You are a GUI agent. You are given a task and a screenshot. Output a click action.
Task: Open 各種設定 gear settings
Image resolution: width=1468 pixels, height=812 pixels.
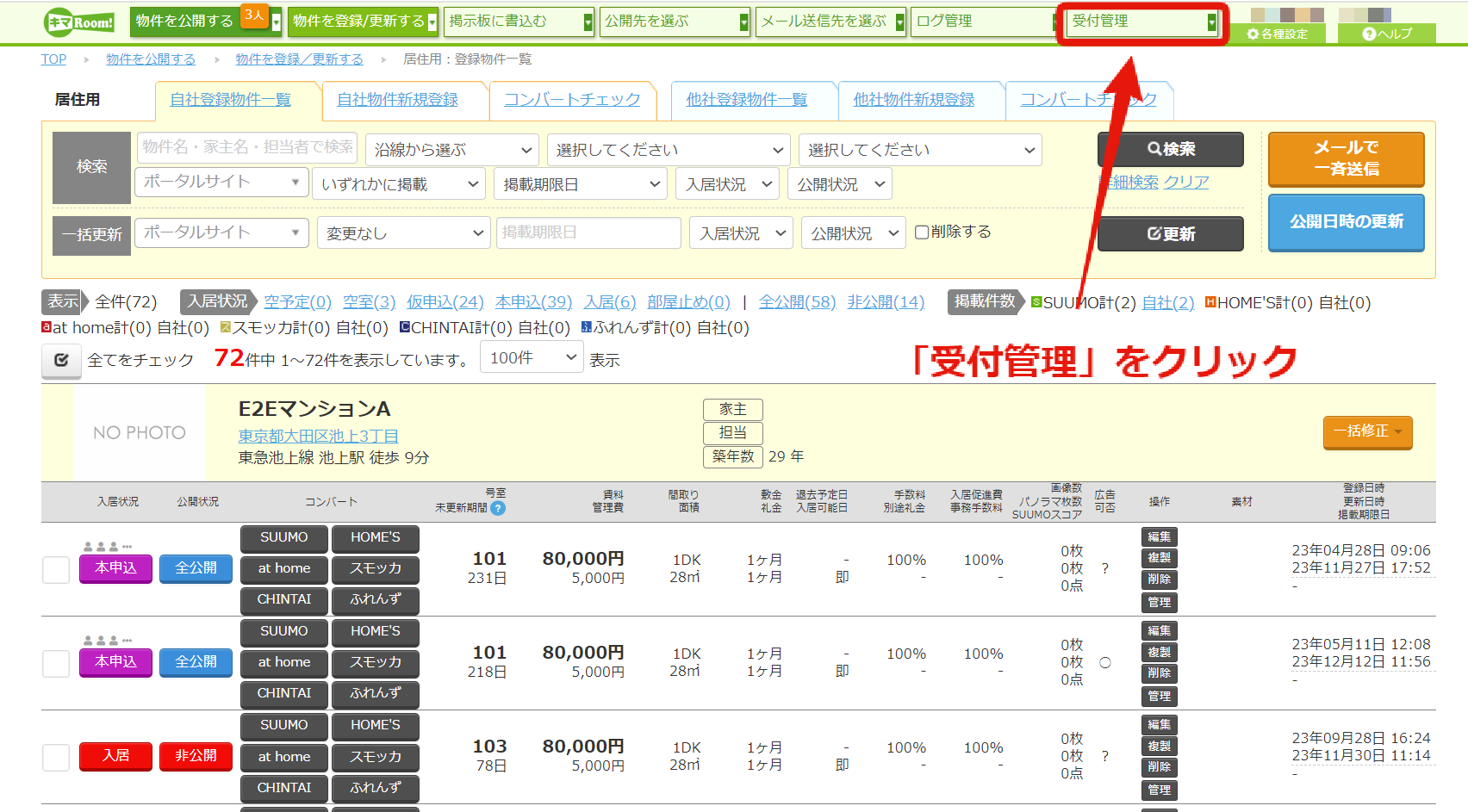point(1277,34)
